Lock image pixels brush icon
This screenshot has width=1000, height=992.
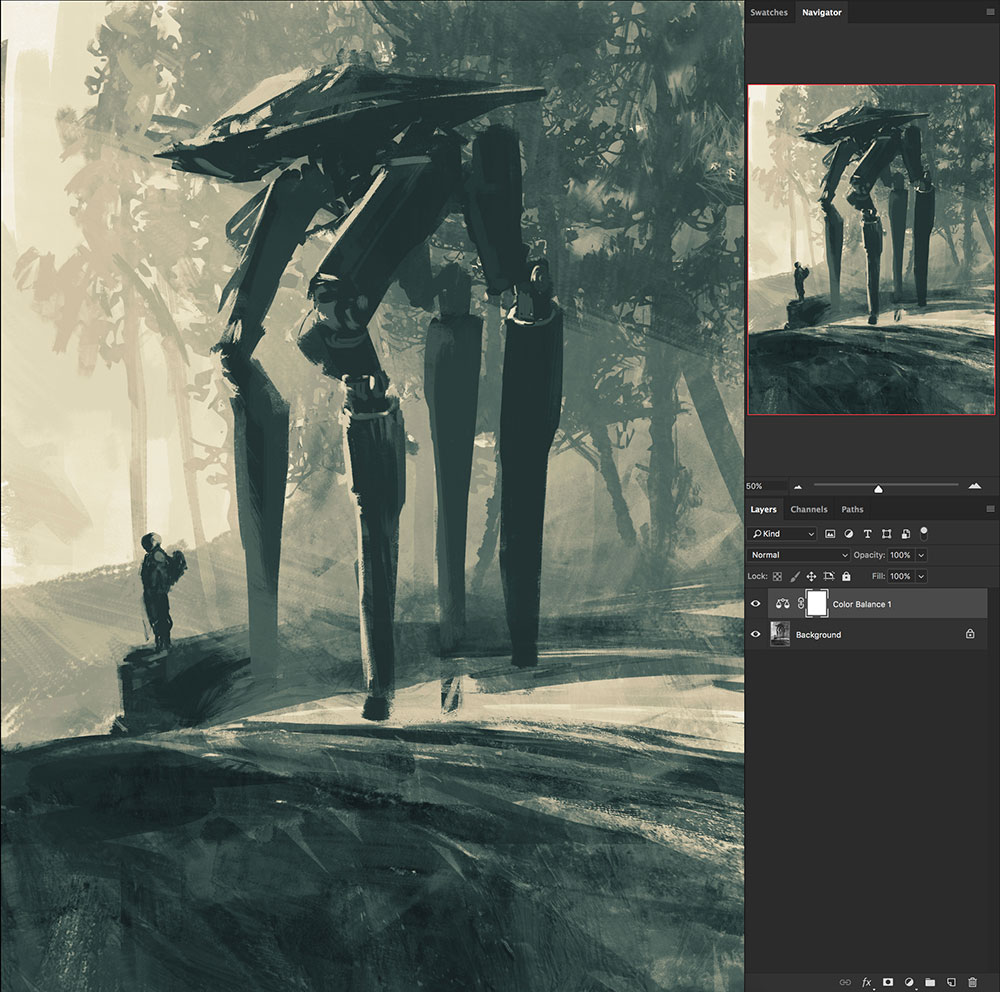tap(795, 576)
